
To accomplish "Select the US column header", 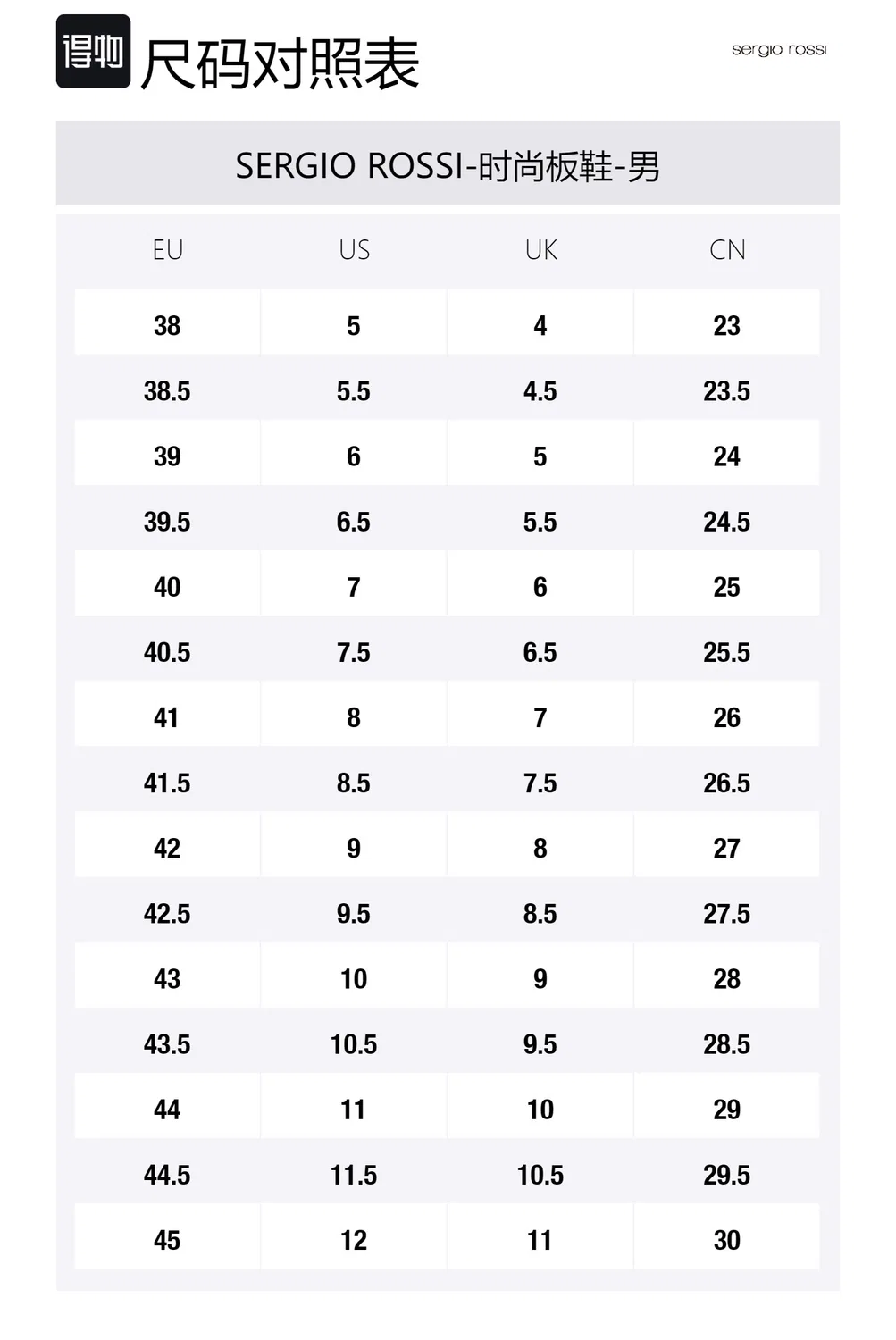I will click(x=354, y=250).
